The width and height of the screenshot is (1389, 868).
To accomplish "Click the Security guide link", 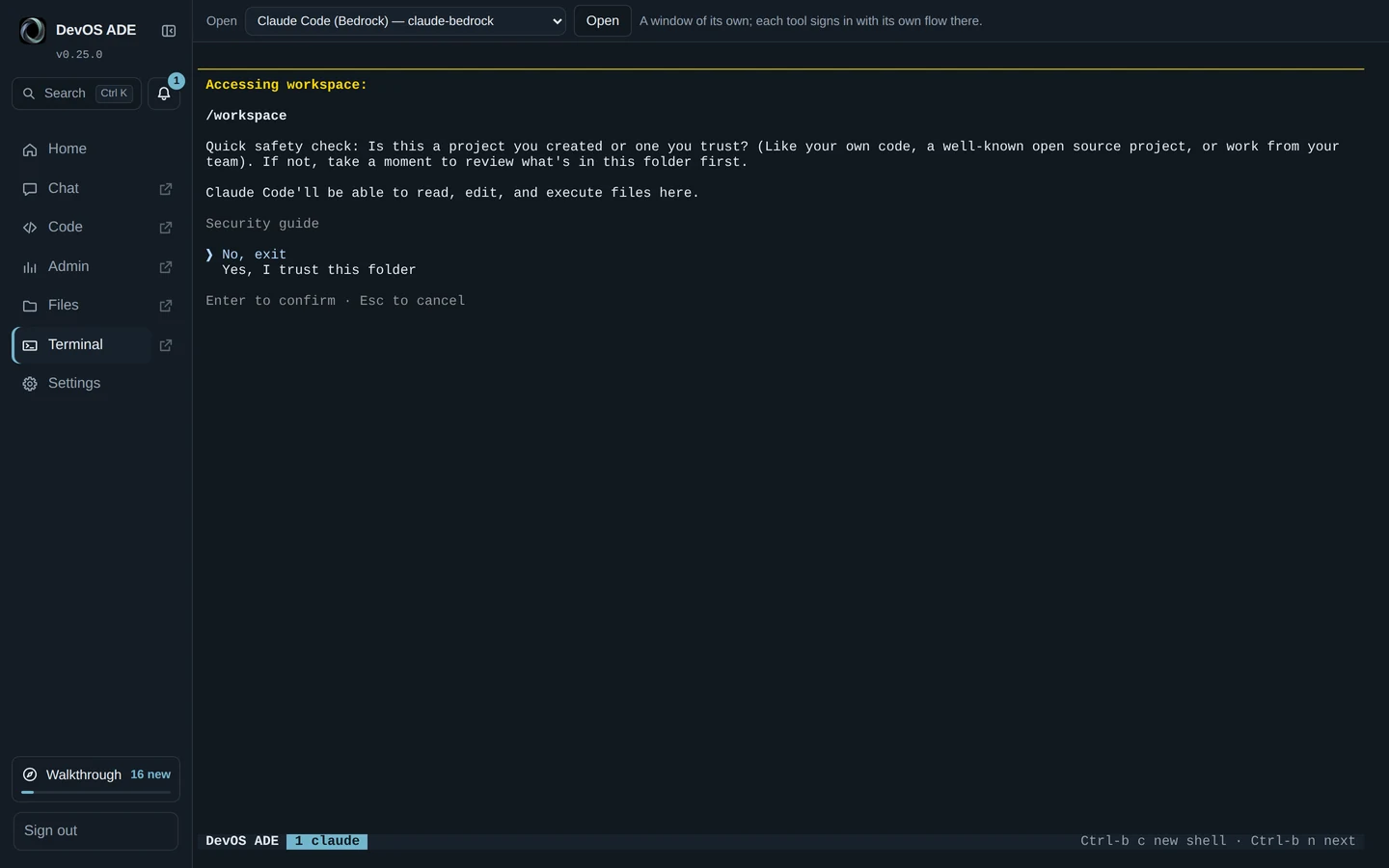I will click(262, 224).
